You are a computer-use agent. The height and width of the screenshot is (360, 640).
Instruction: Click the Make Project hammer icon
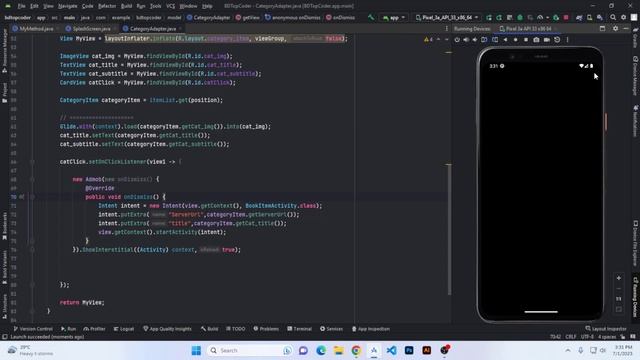pyautogui.click(x=371, y=18)
